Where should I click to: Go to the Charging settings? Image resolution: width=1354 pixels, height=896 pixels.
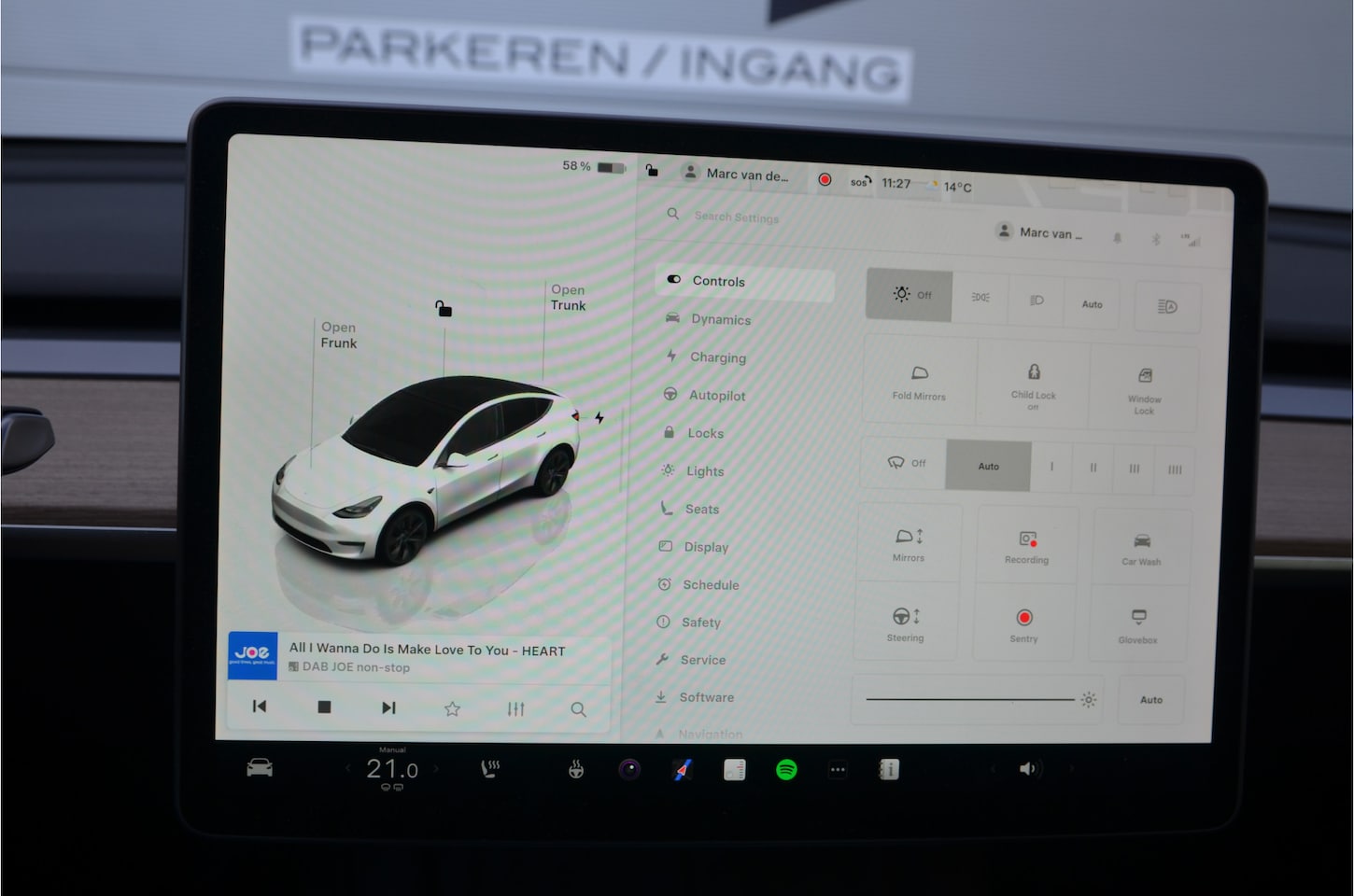pos(716,357)
